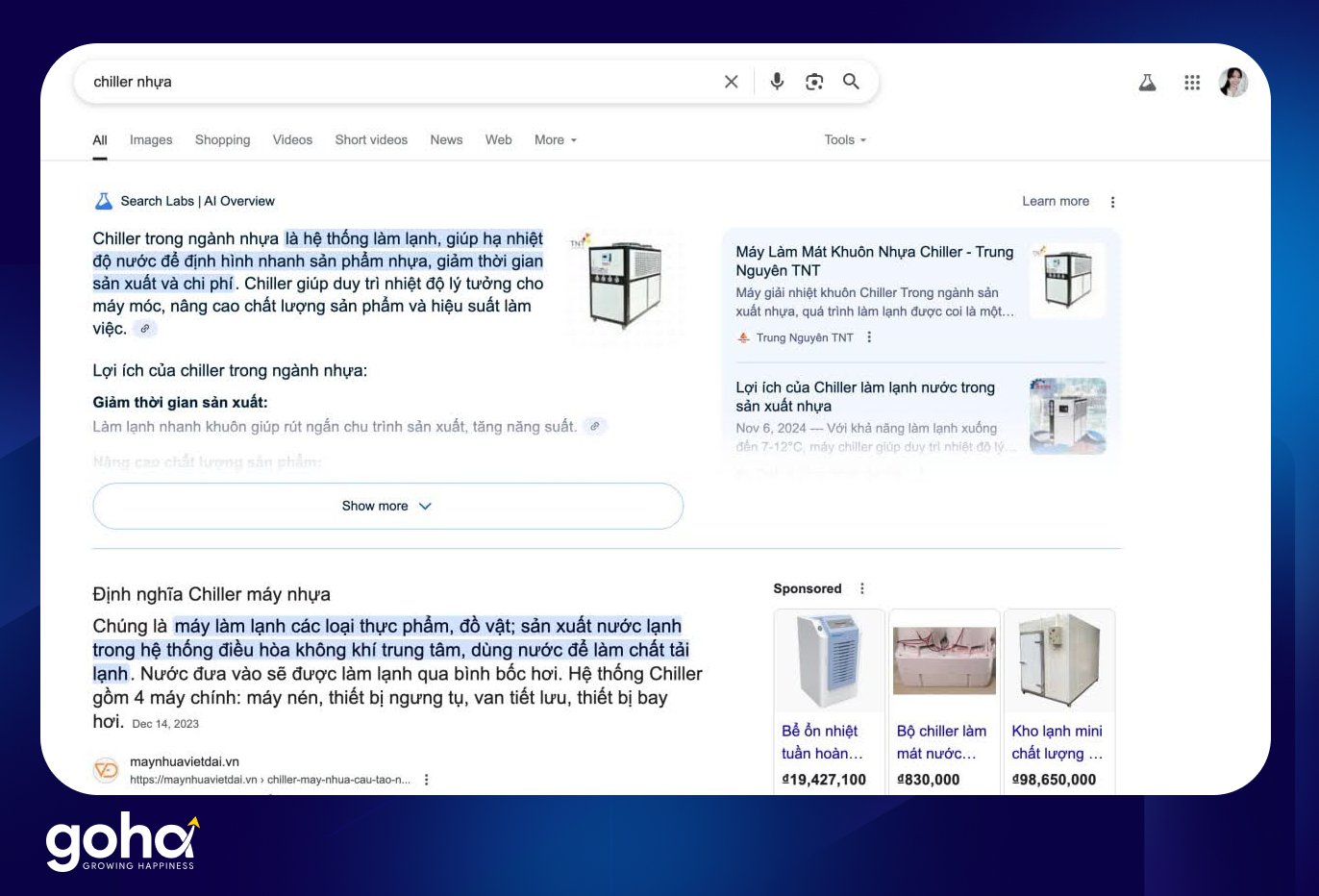Click 'Bộ chiller làm mát nước' product title
This screenshot has height=896, width=1319.
click(x=941, y=742)
